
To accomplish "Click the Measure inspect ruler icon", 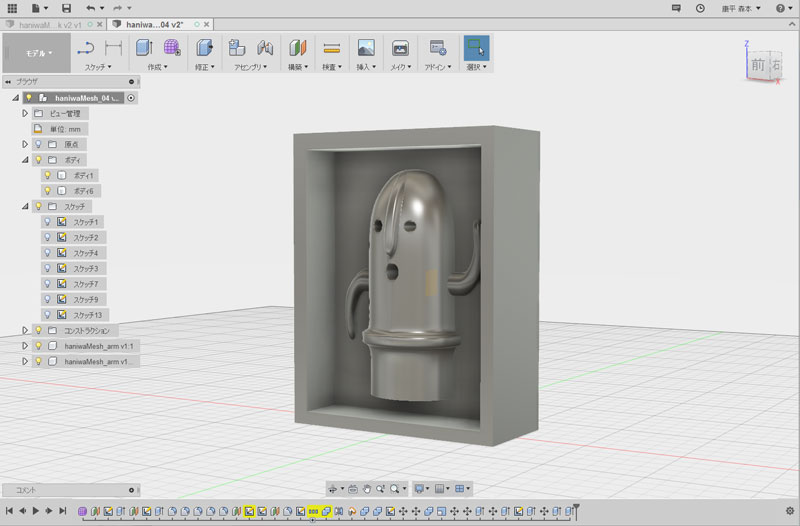I will 332,48.
